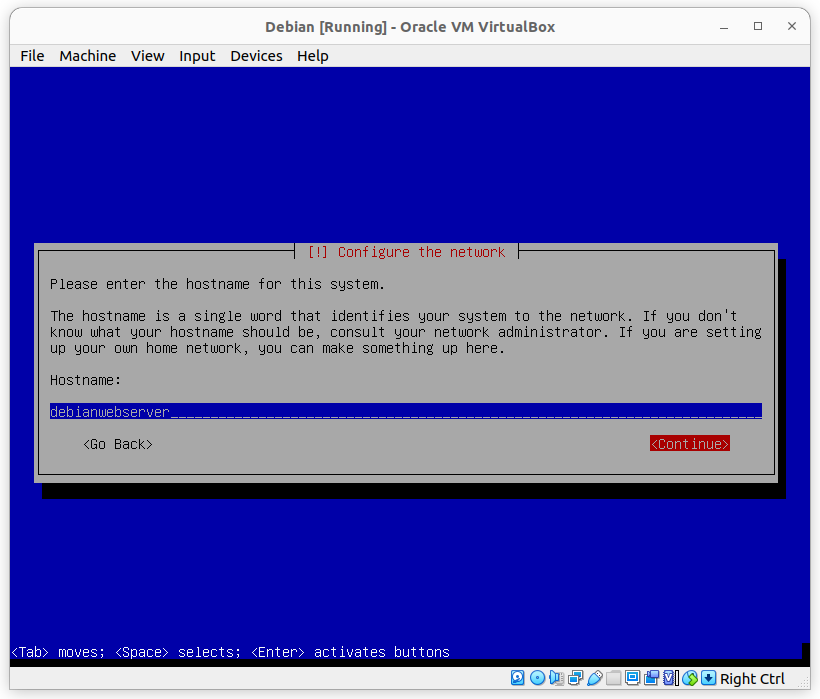Screen dimensions: 820x699
Task: Select the Go Back button
Action: pyautogui.click(x=118, y=444)
